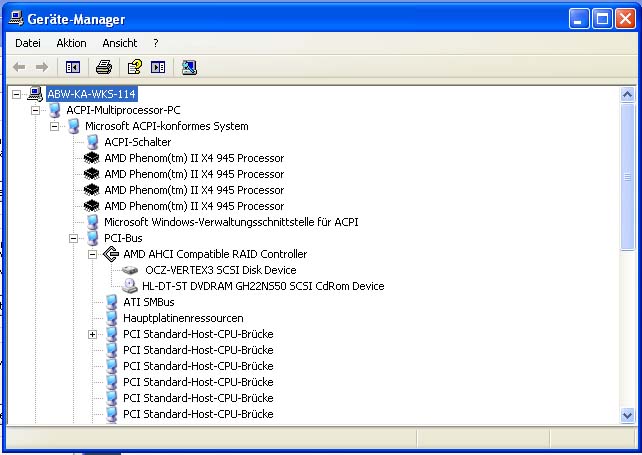
Task: Select HL-DT-ST DVDRAM GH22NS50 CdRom Device
Action: 263,286
